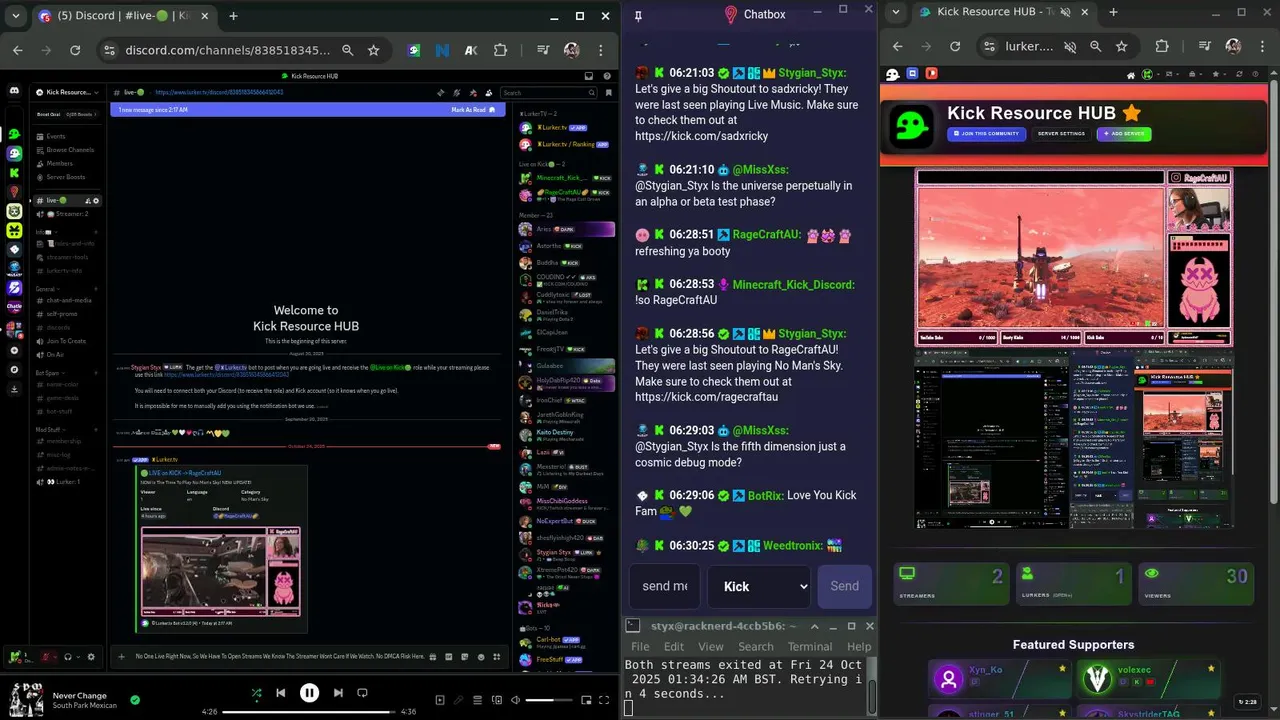Open extensions puzzle icon in lurker browser
Viewport: 1280px width, 720px height.
tap(1162, 47)
